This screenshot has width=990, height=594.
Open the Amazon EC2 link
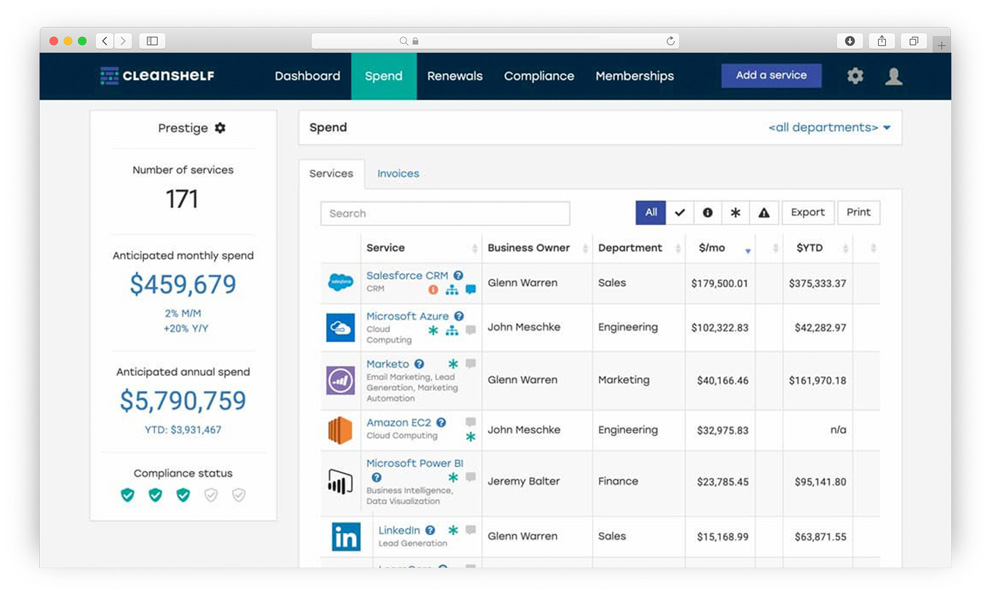click(x=398, y=422)
